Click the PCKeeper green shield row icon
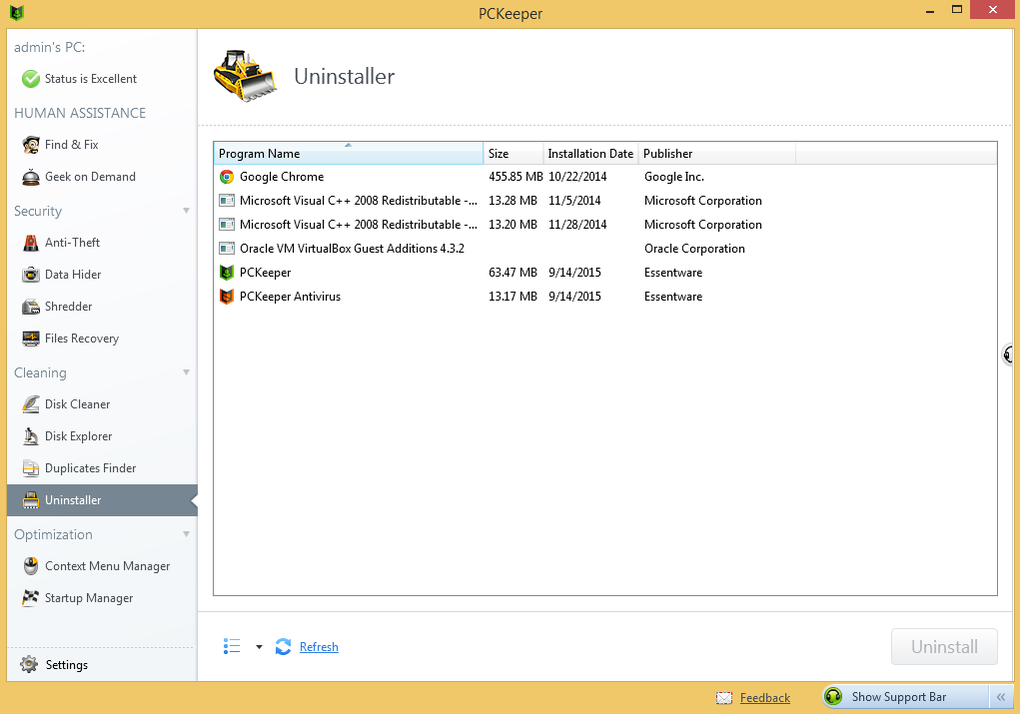This screenshot has width=1020, height=714. coord(226,272)
